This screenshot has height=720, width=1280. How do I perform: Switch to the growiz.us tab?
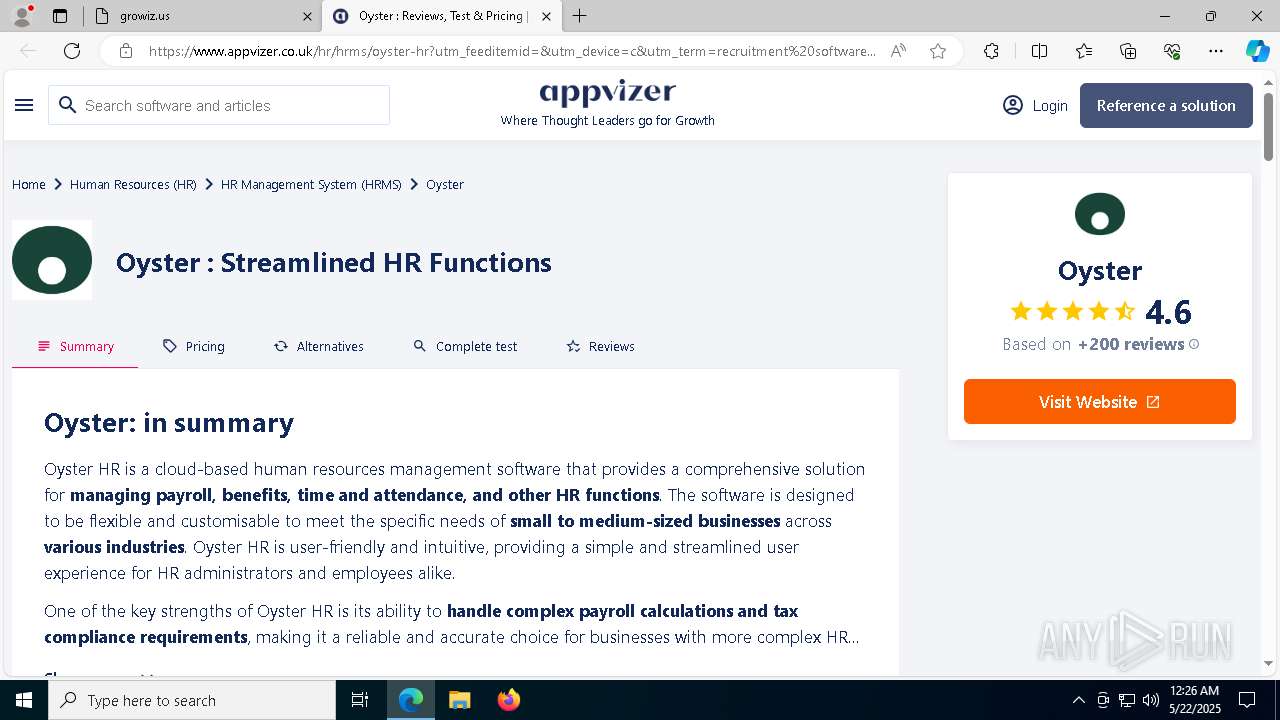202,16
